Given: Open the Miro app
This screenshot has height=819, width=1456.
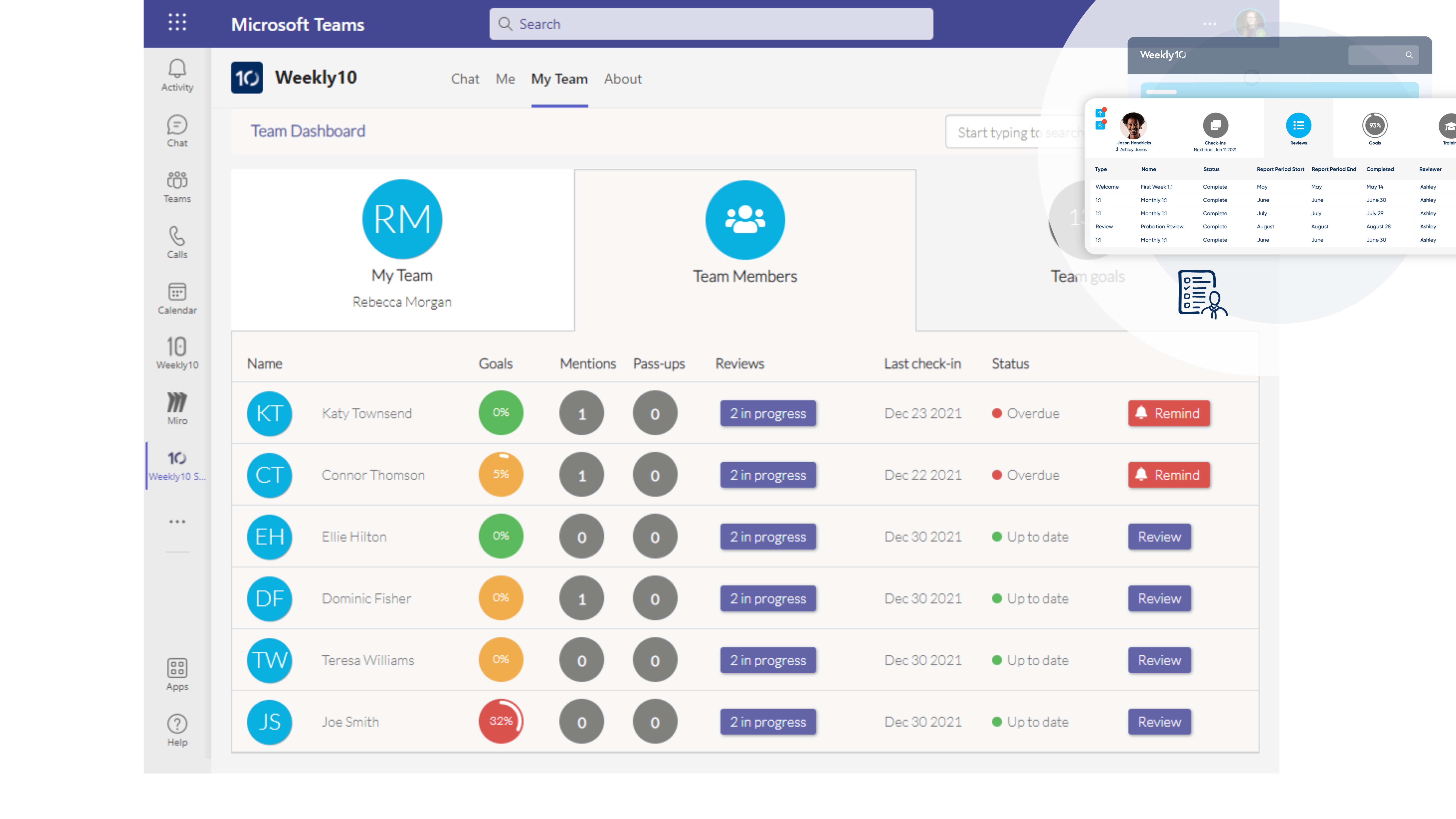Looking at the screenshot, I should 177,409.
